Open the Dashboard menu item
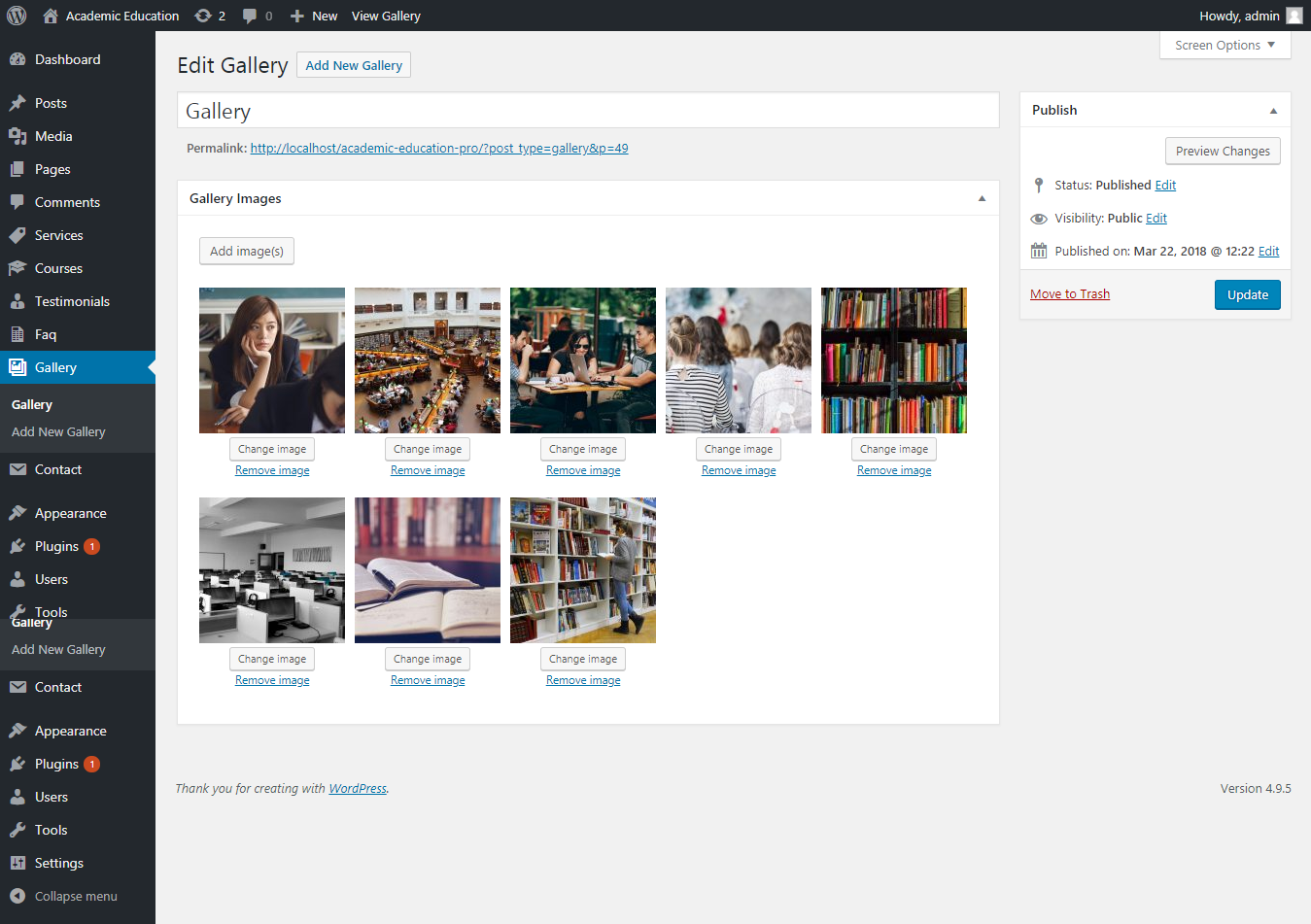The image size is (1311, 924). [67, 59]
